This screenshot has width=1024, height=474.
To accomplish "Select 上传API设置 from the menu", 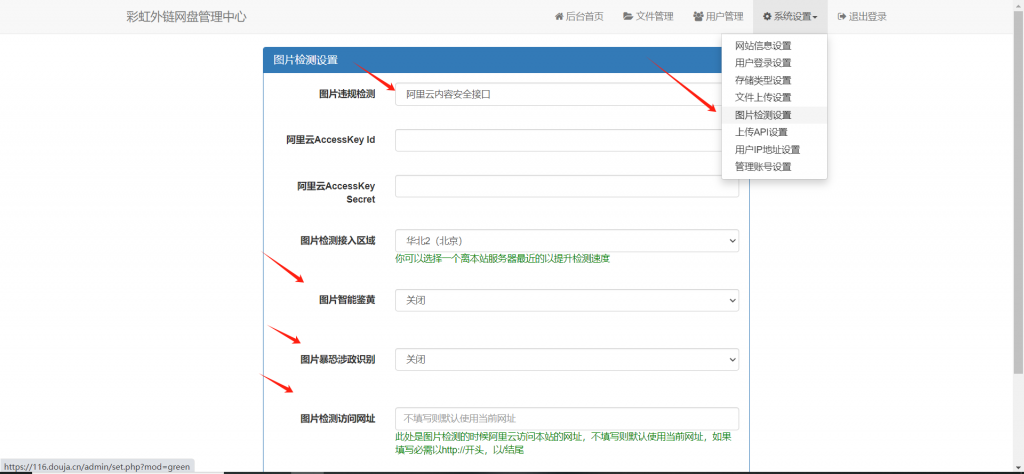I will point(774,132).
